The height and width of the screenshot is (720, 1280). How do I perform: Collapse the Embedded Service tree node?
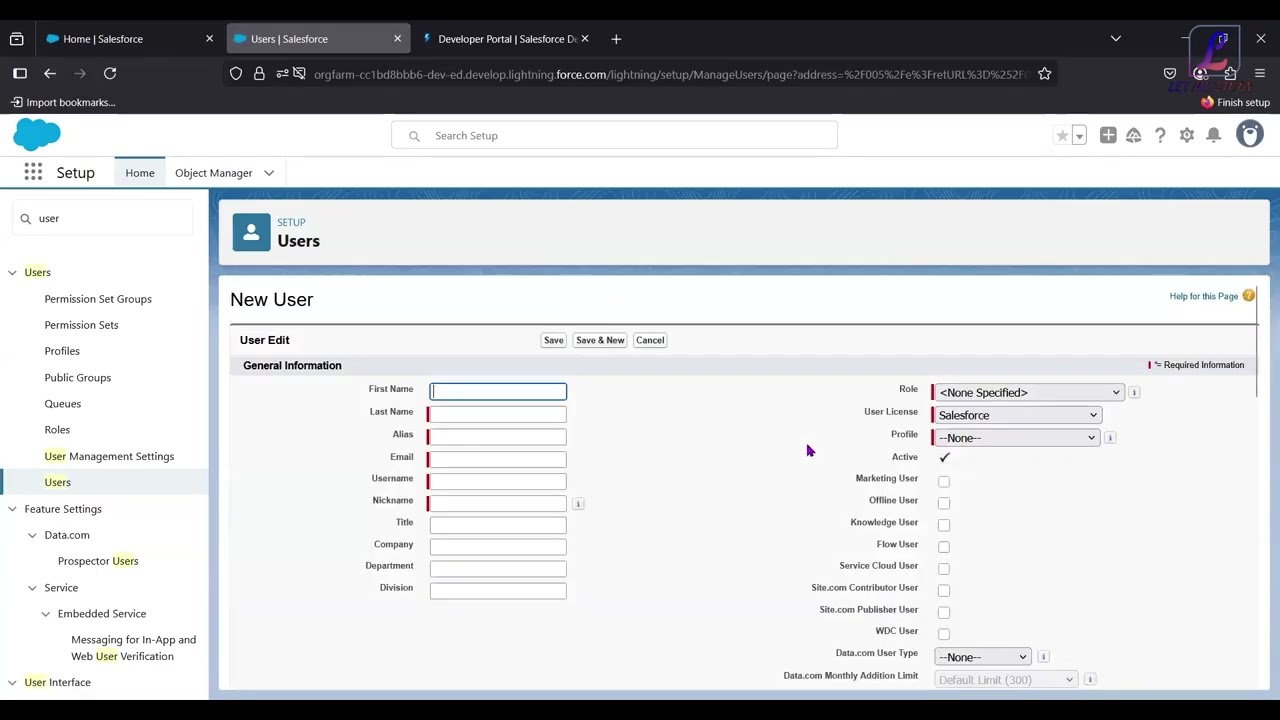click(x=45, y=614)
